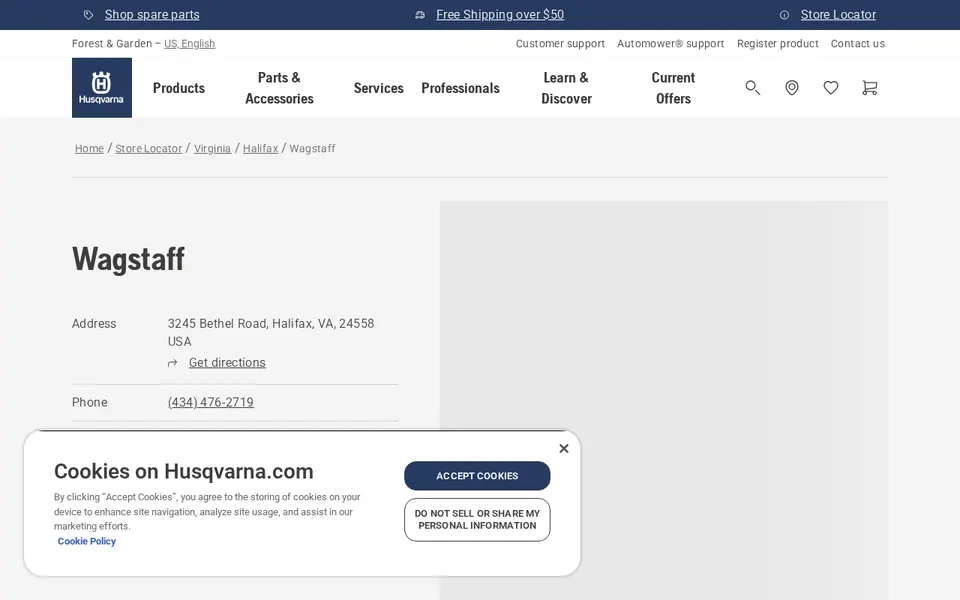Open the Parts & Accessories menu
960x600 pixels.
coord(279,88)
